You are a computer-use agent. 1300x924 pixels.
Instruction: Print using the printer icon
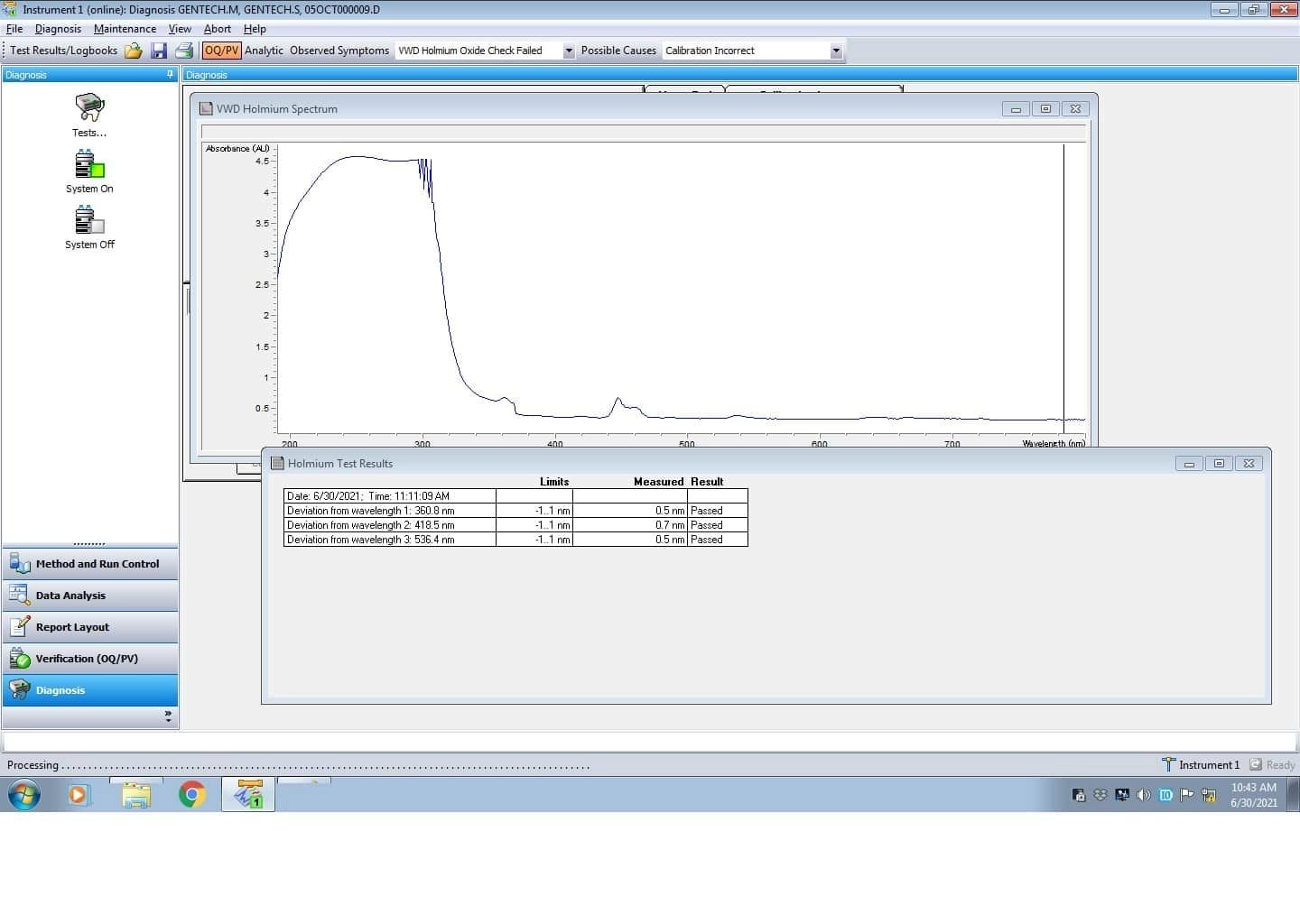[184, 51]
